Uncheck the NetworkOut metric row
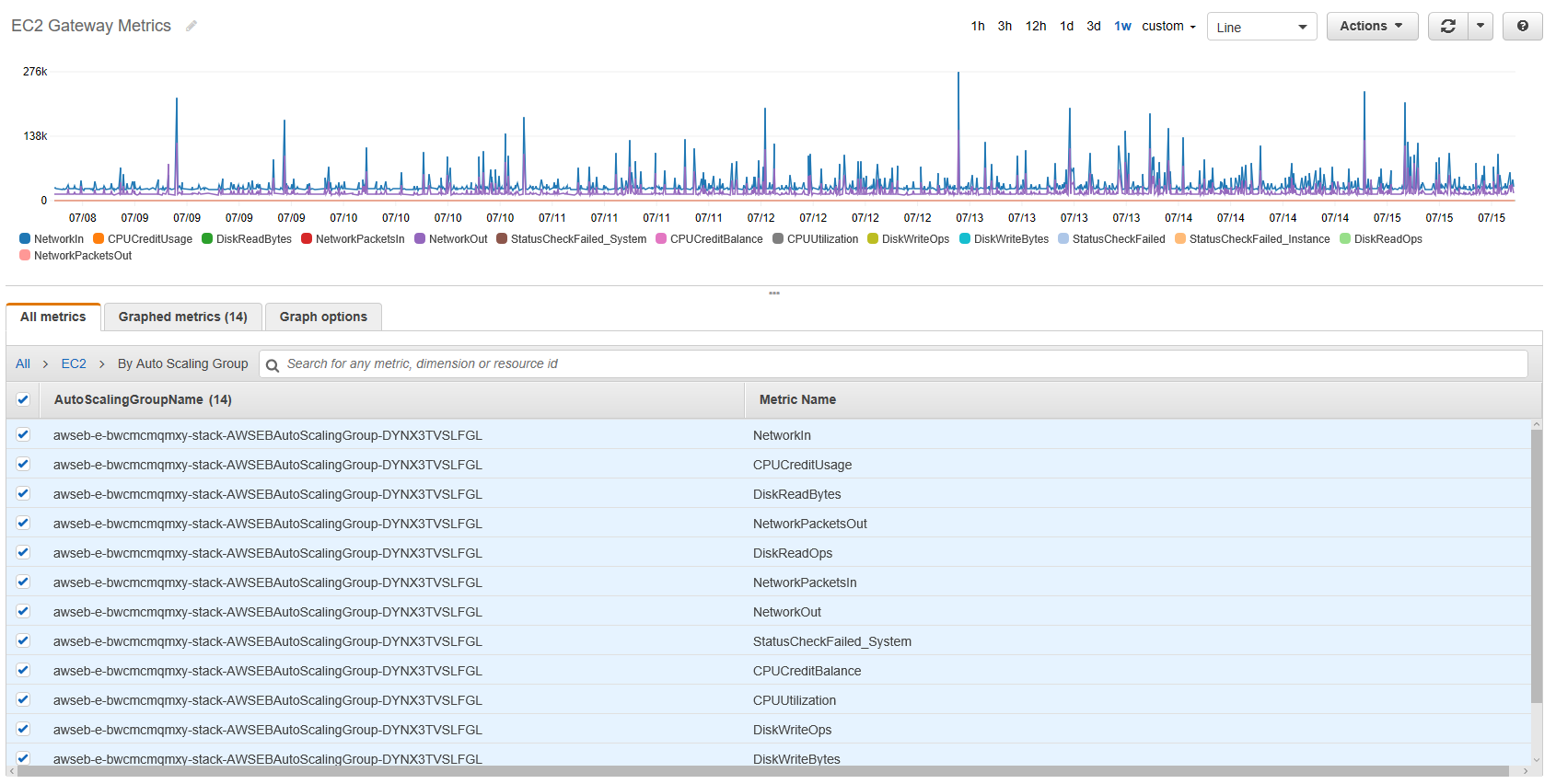This screenshot has height=784, width=1556. 23,611
